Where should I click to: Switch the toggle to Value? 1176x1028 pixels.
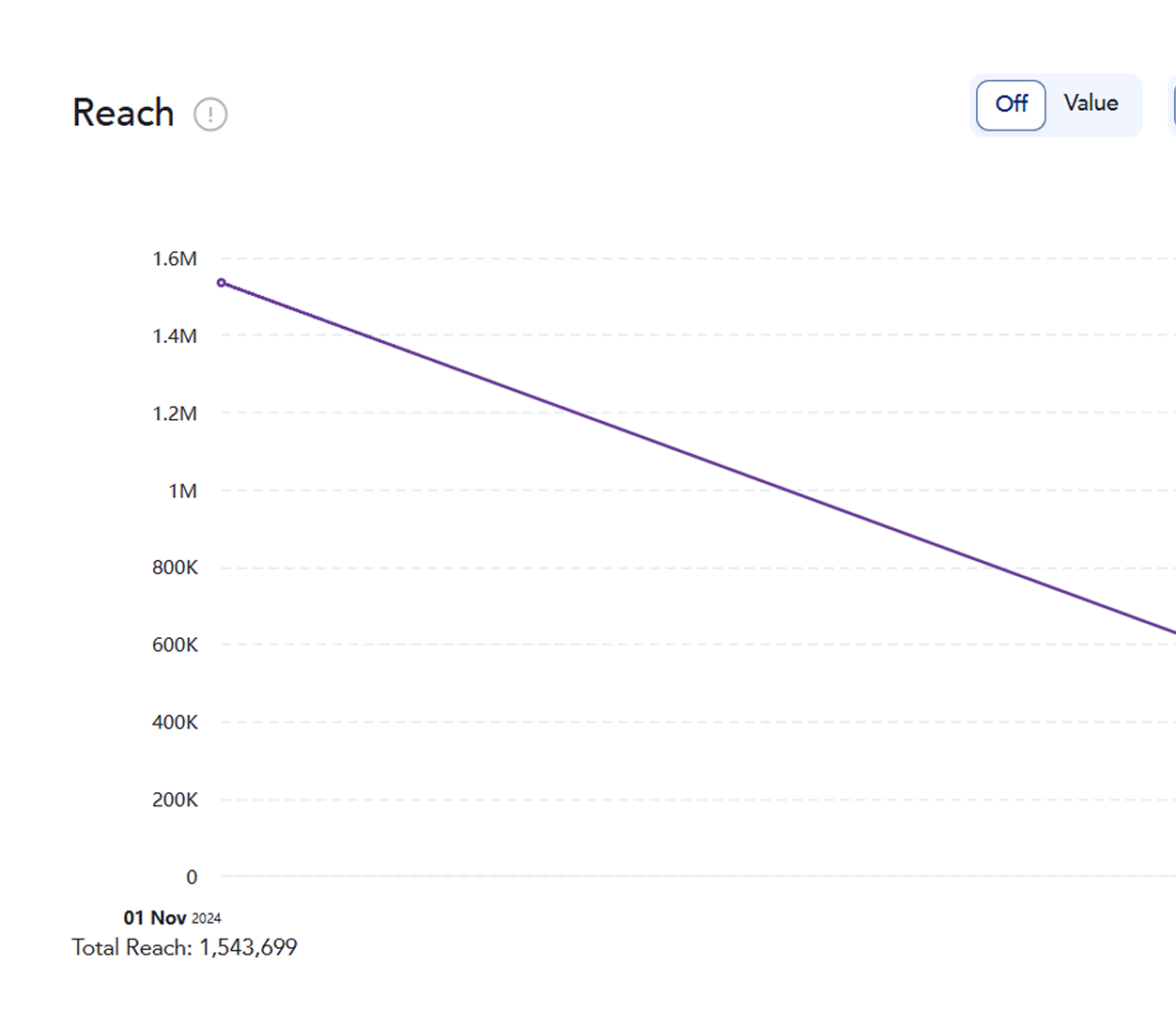[1091, 103]
